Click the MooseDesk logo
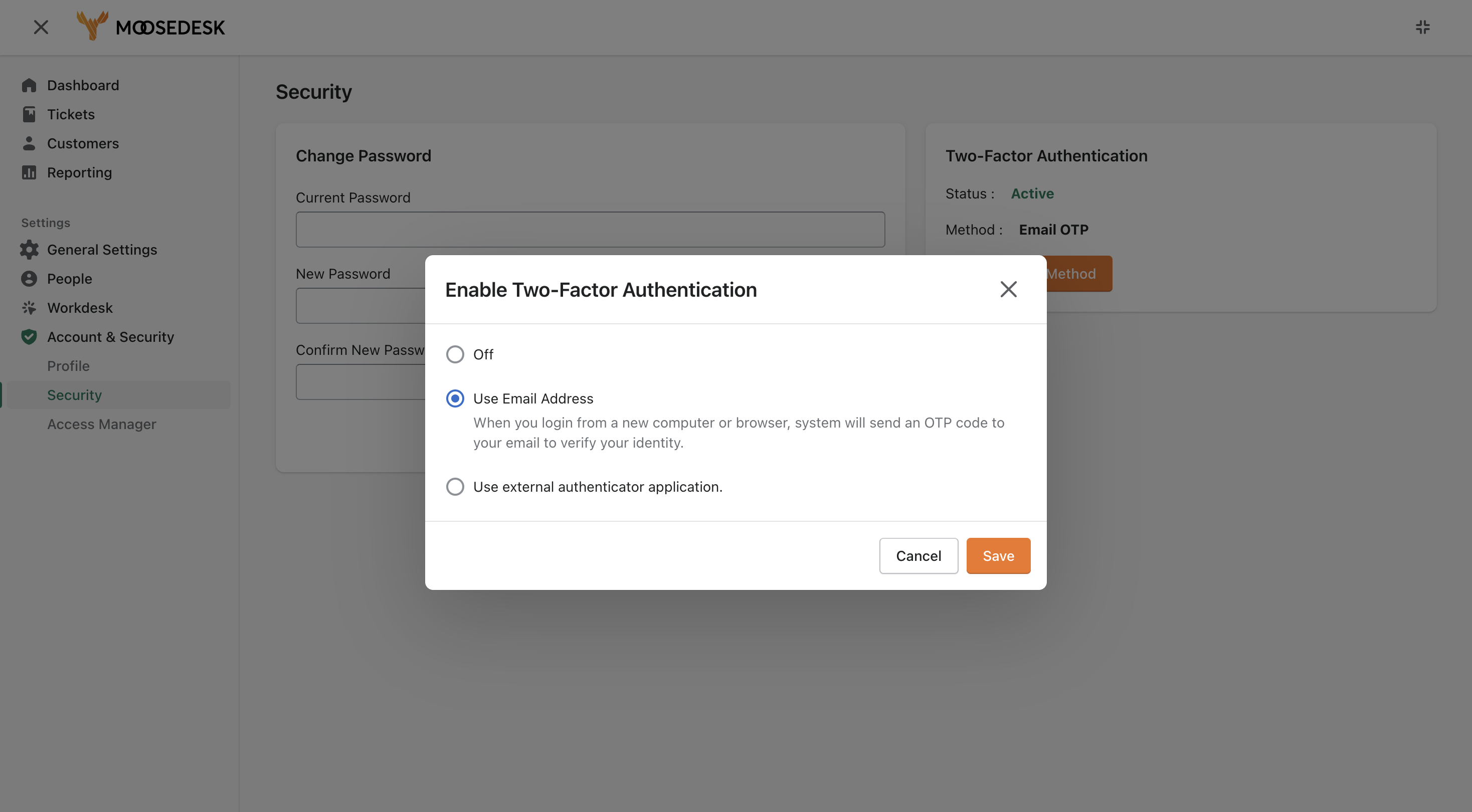Viewport: 1472px width, 812px height. pos(151,26)
